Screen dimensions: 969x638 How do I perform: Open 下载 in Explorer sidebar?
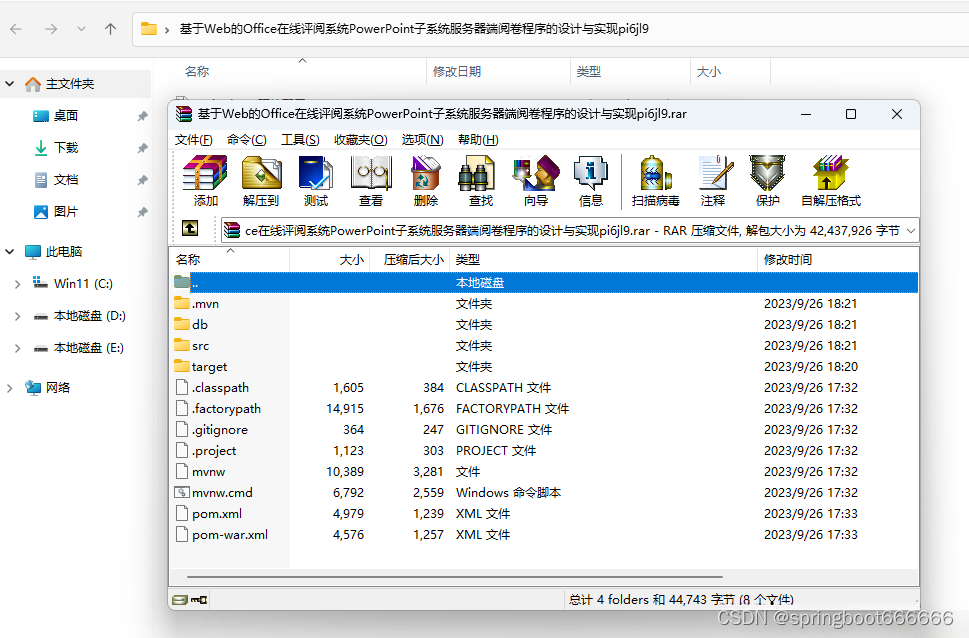pos(66,148)
